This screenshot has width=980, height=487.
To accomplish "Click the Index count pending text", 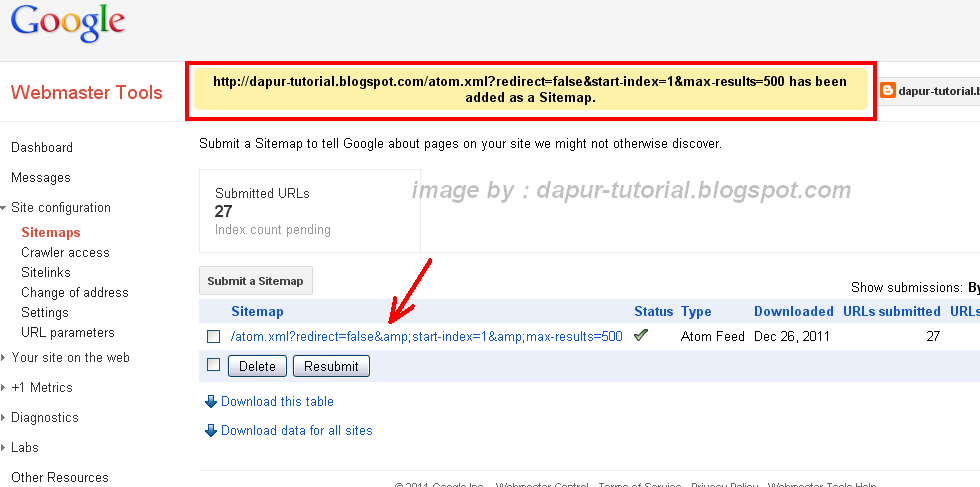I will 273,230.
